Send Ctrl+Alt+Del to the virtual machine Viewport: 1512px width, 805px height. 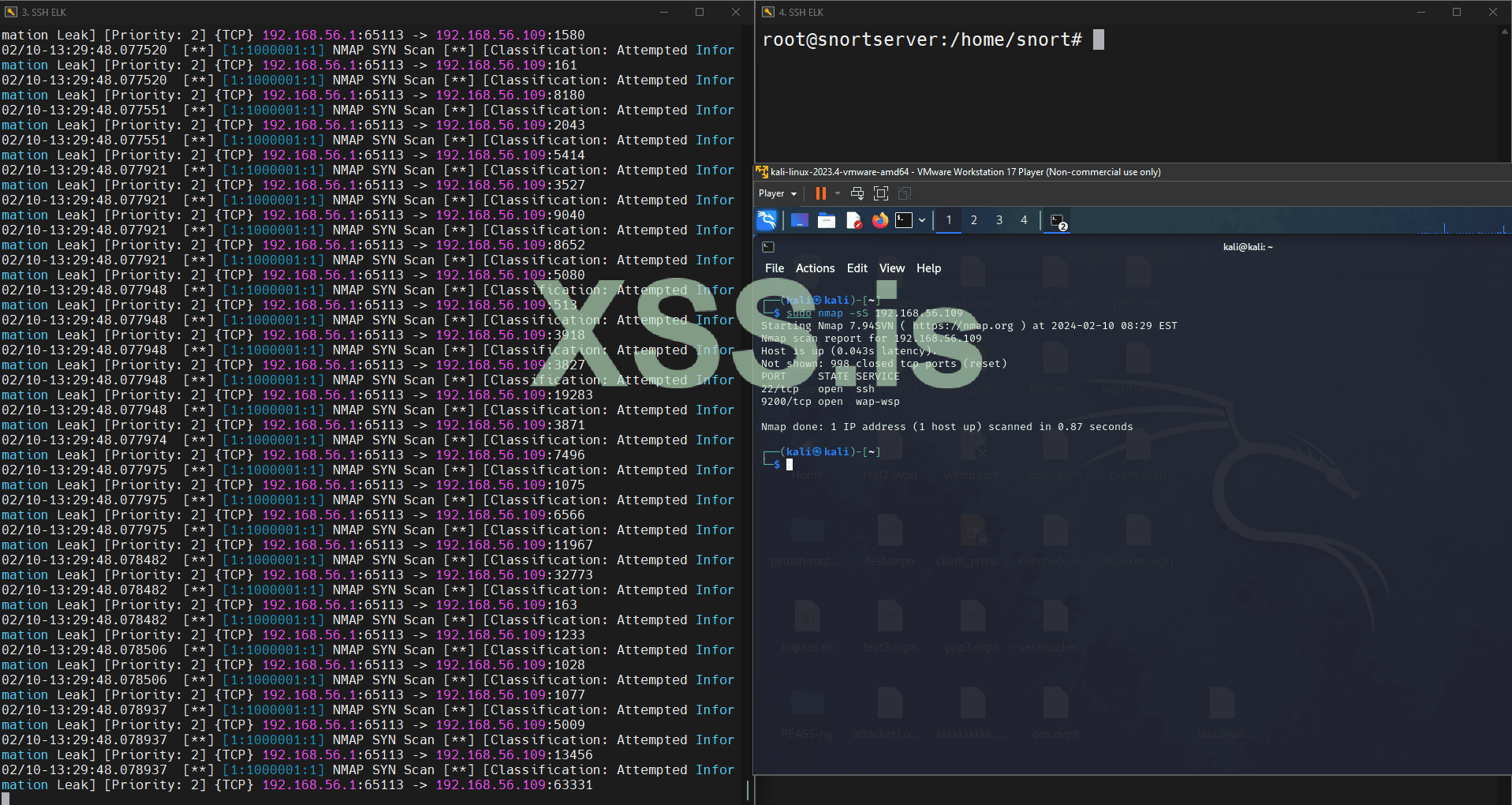coord(857,193)
